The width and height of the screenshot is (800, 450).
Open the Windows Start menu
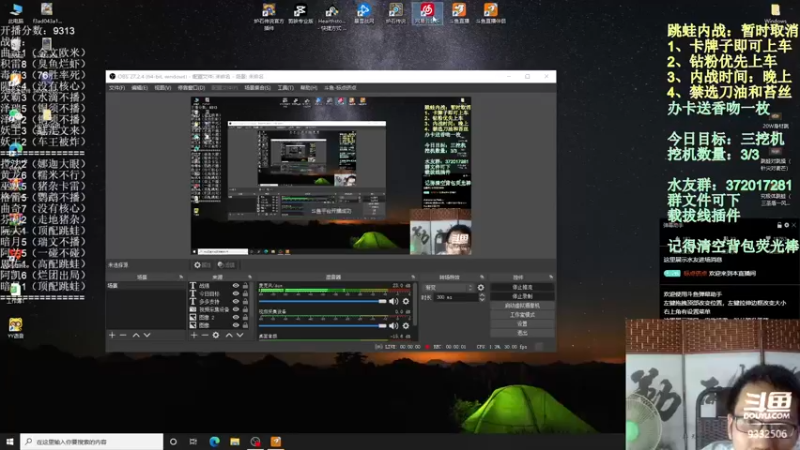10,441
